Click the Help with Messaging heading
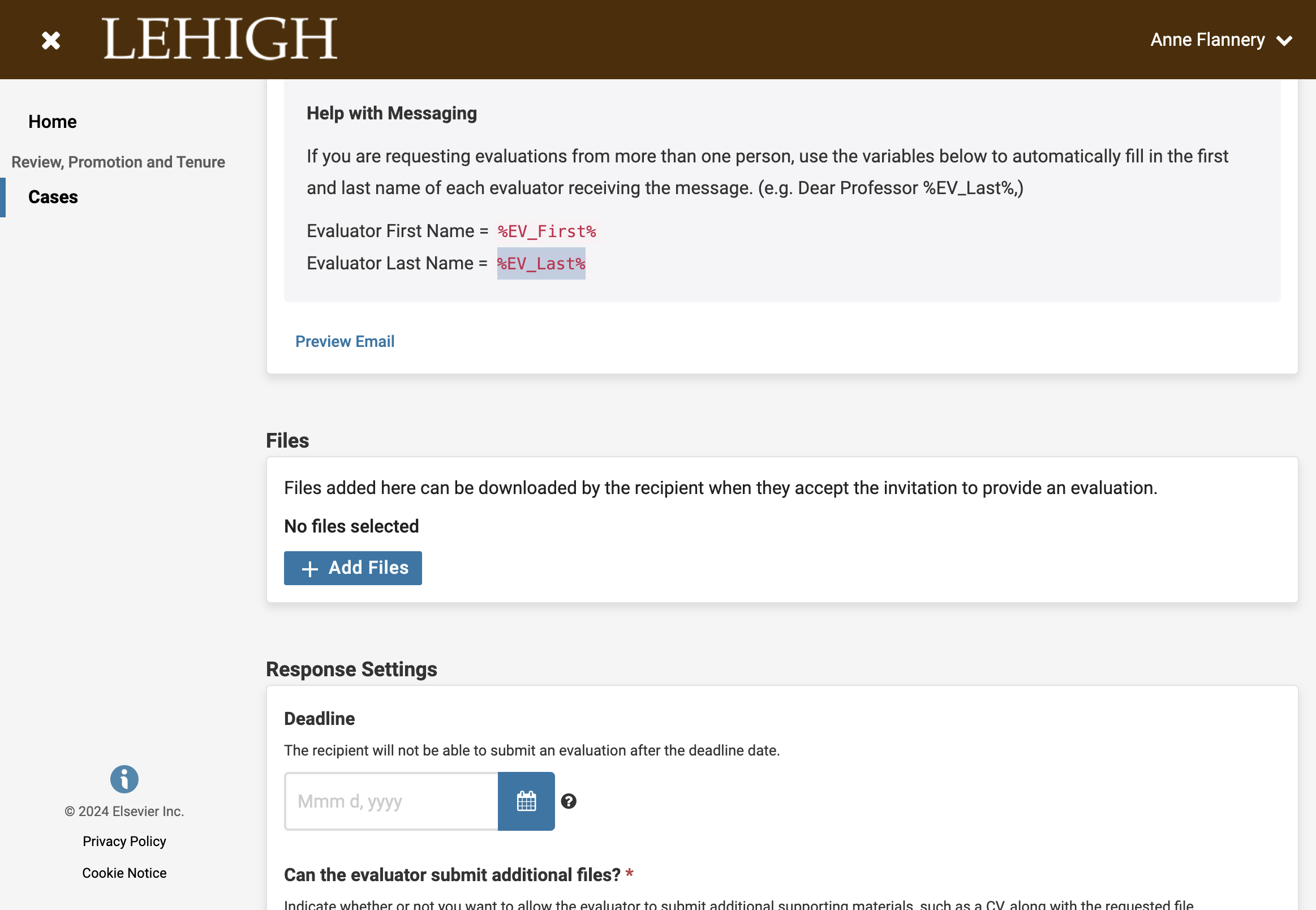The image size is (1316, 910). point(392,113)
